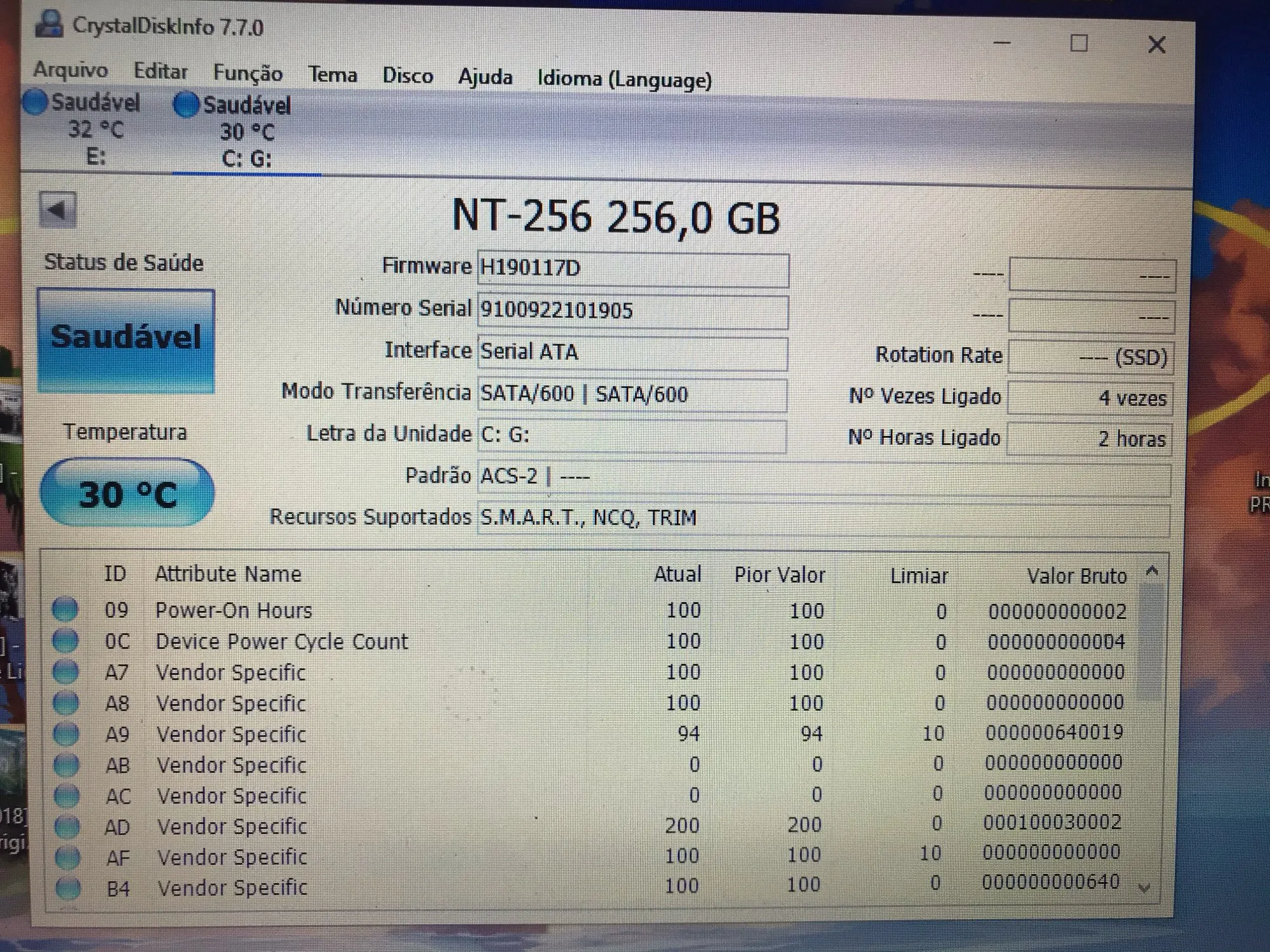Screen dimensions: 1270x952
Task: Open the Função menu
Action: point(248,73)
